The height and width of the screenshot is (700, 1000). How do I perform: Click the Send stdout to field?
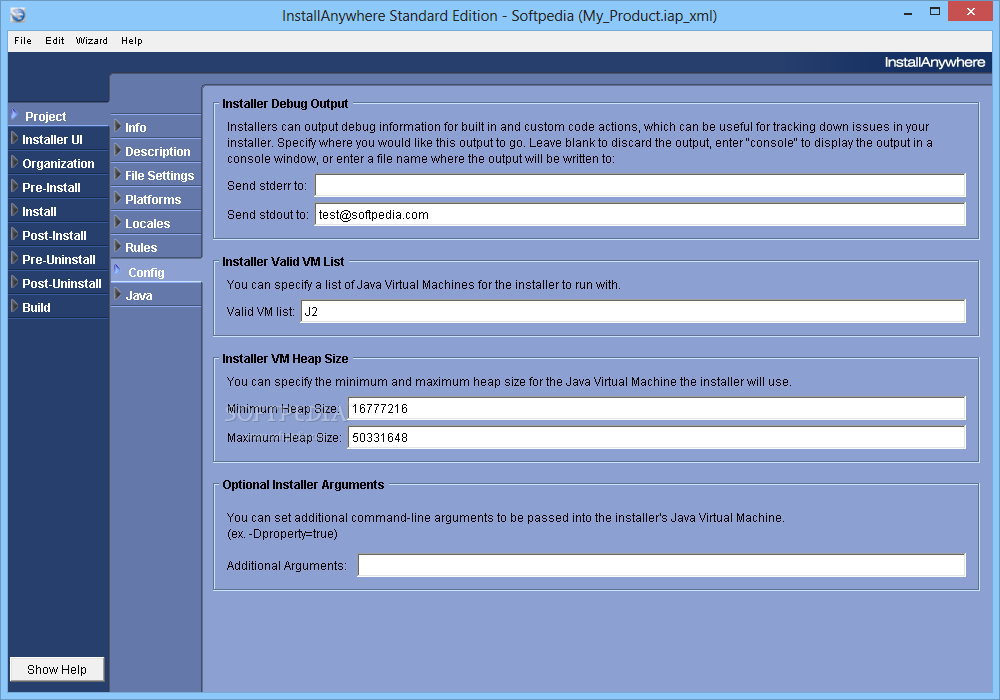(640, 215)
